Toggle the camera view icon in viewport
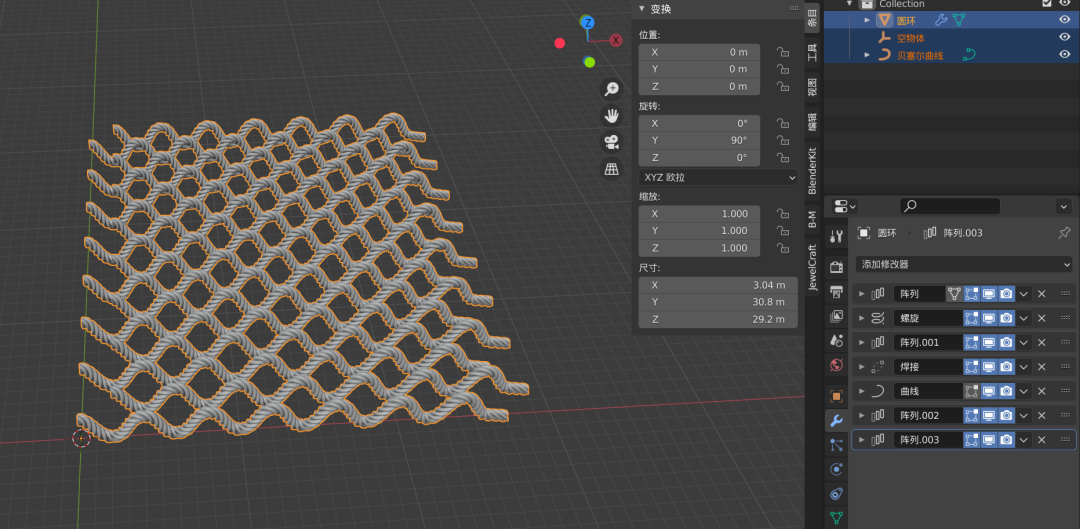The height and width of the screenshot is (529, 1080). (611, 142)
